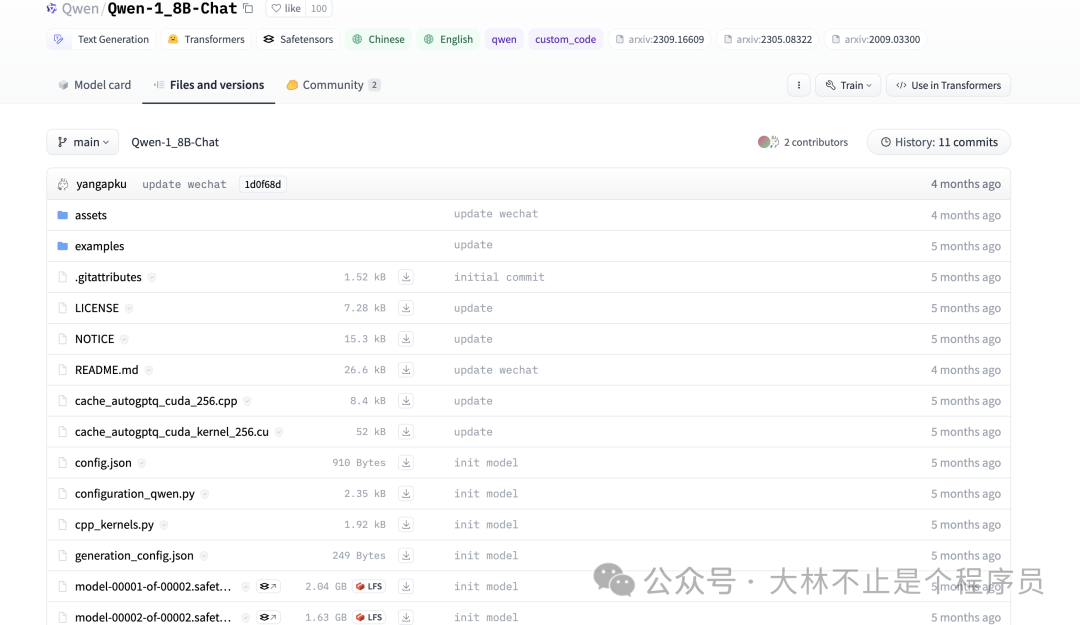Click LFS badge on model-00002 row
Image resolution: width=1080 pixels, height=625 pixels.
[x=369, y=617]
